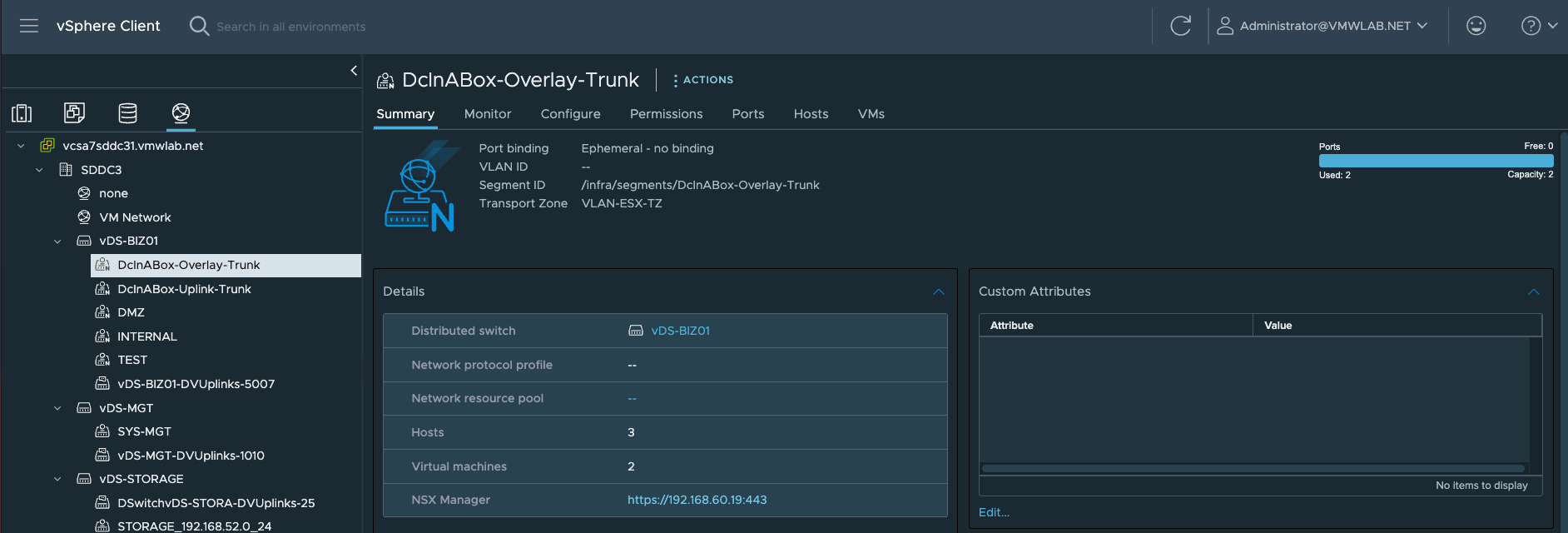Refresh the vSphere Client view
The width and height of the screenshot is (1568, 533).
(x=1180, y=26)
